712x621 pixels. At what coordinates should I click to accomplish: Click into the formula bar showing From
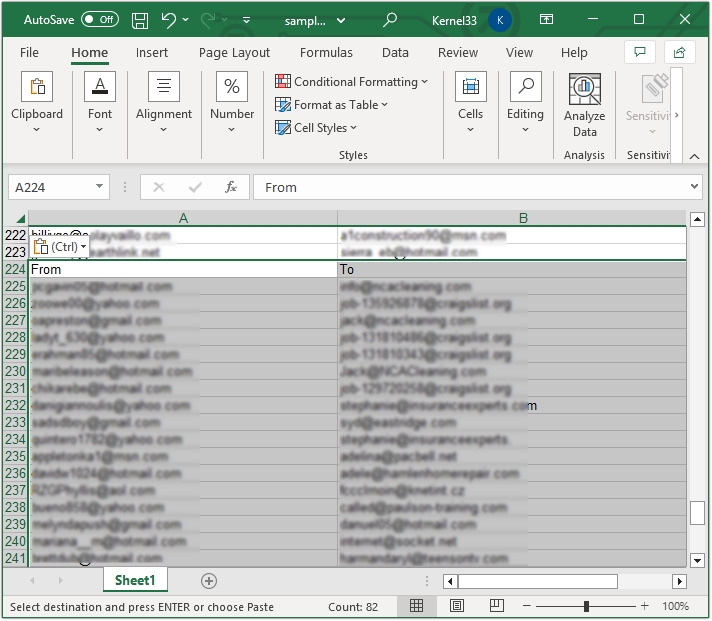(470, 187)
